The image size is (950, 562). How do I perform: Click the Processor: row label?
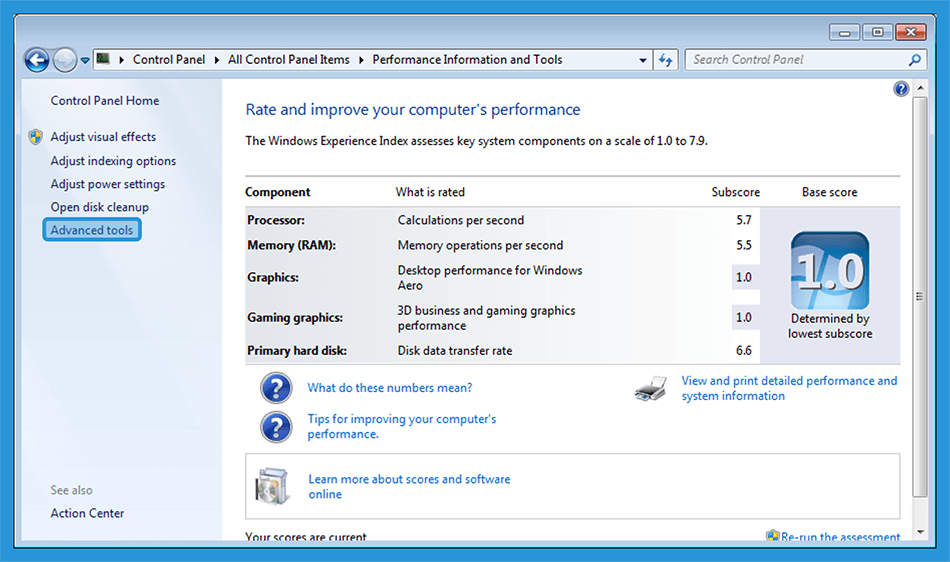click(276, 220)
